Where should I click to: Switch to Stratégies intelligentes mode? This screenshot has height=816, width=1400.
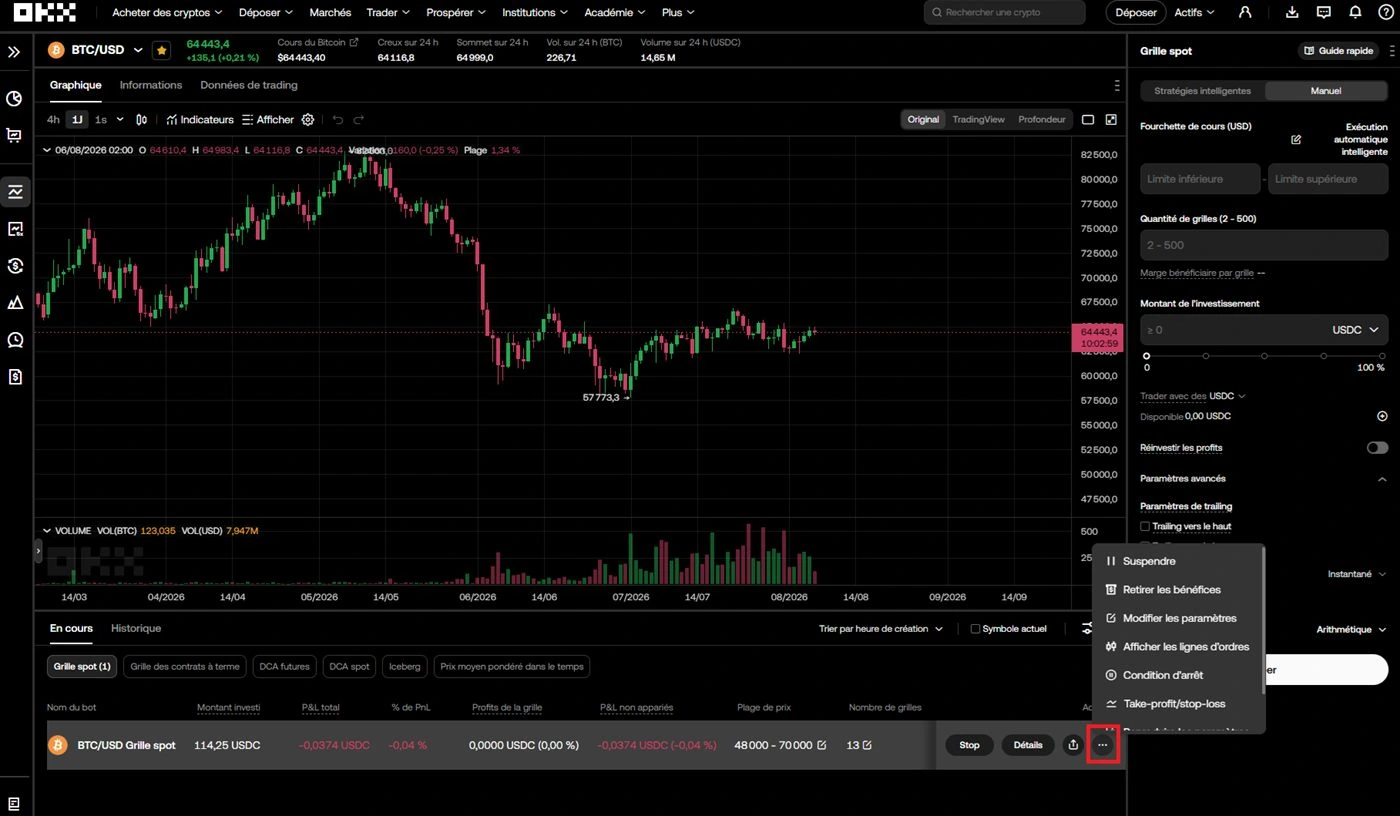click(x=1202, y=91)
